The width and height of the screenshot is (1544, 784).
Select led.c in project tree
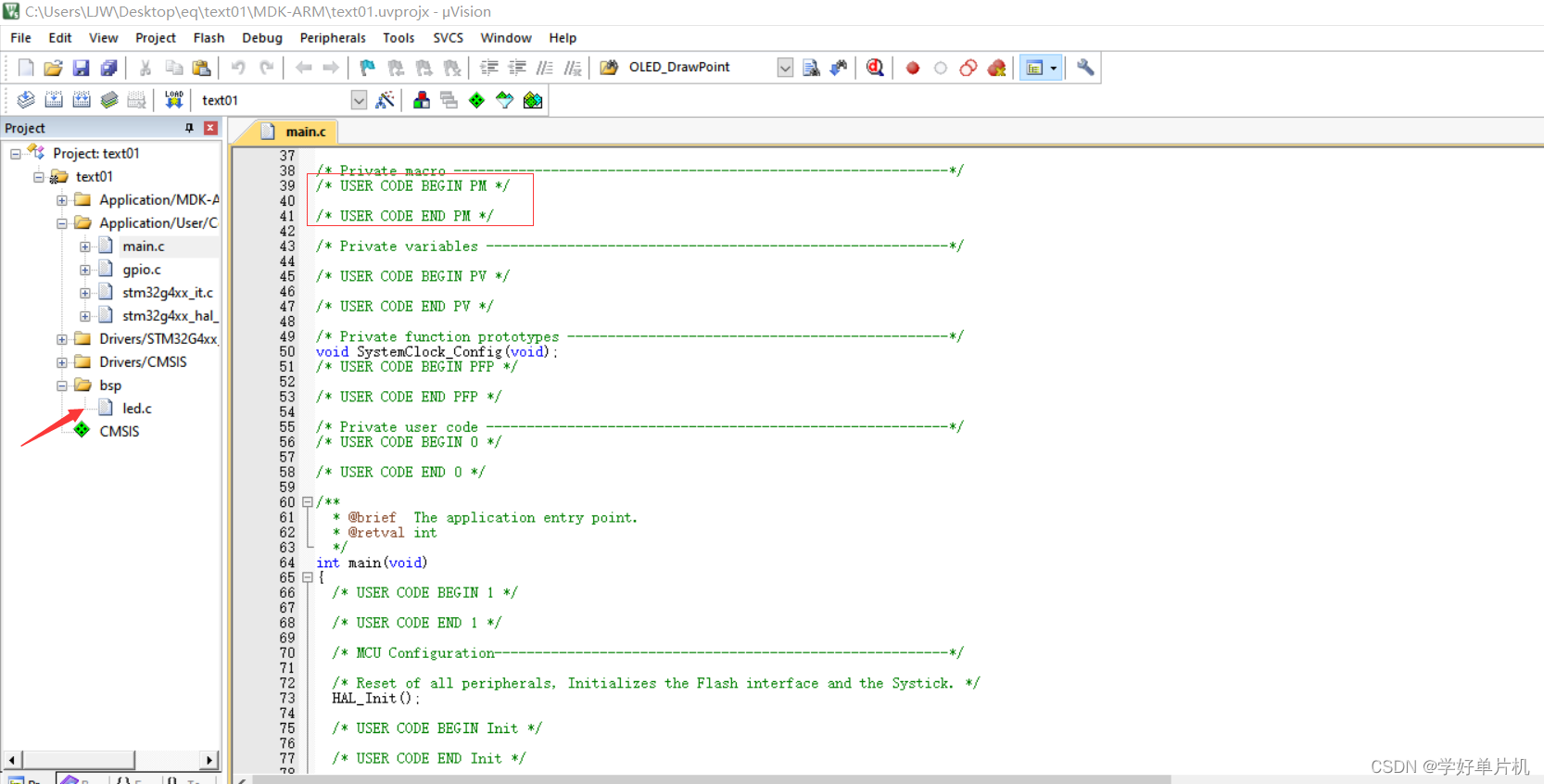point(136,409)
